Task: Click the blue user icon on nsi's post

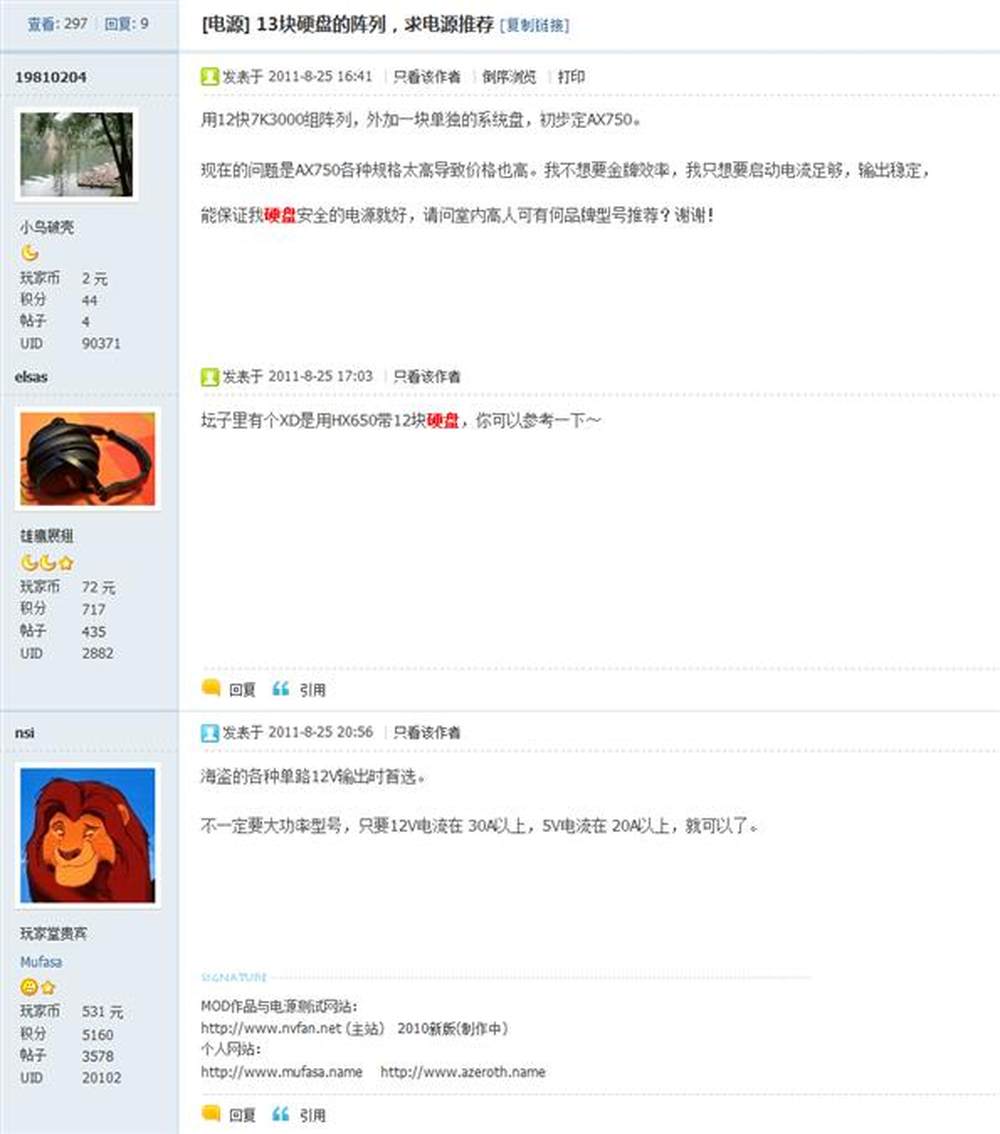Action: 210,733
